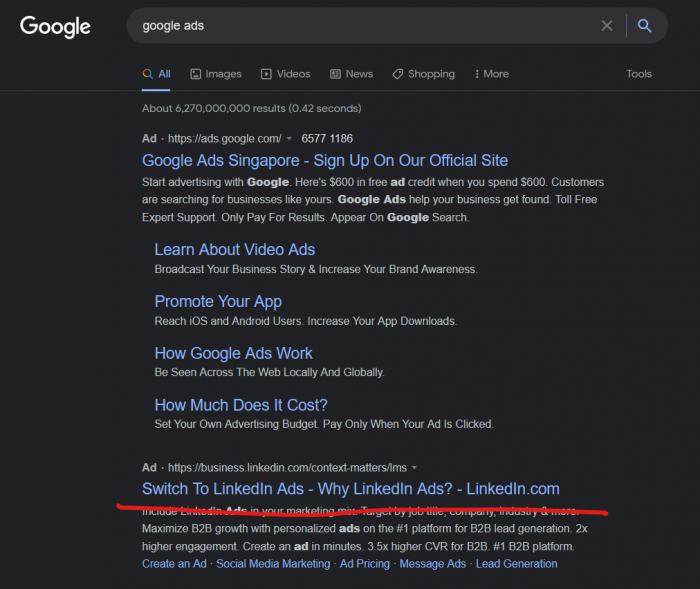Click the phone number 6577 1186
The height and width of the screenshot is (589, 700).
tap(327, 139)
